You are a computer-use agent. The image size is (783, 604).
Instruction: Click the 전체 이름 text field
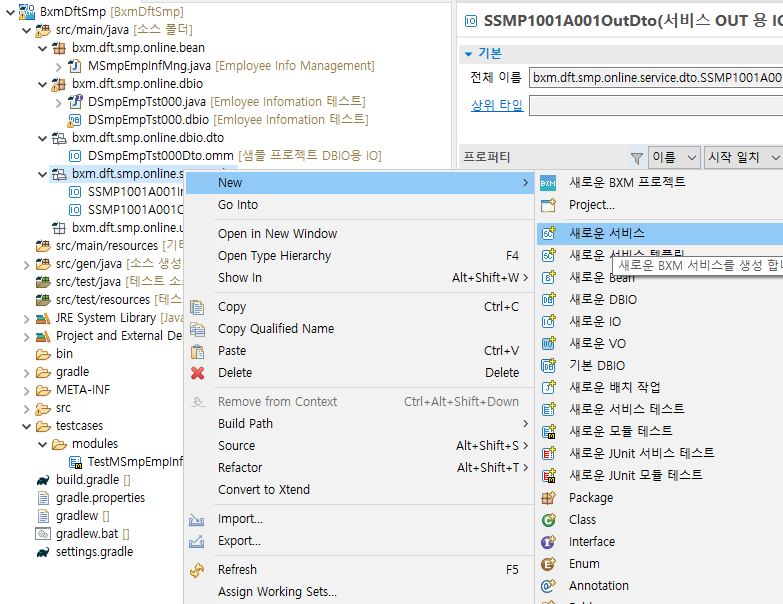655,77
